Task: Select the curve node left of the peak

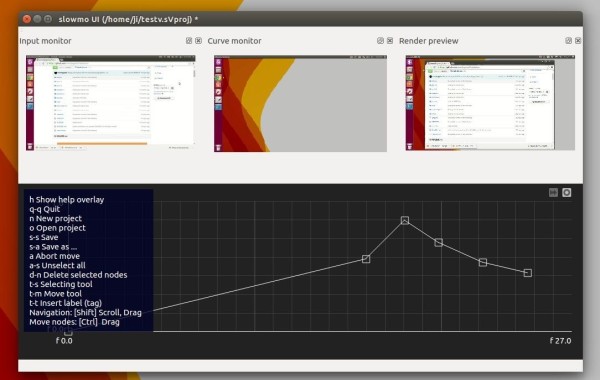Action: point(366,259)
